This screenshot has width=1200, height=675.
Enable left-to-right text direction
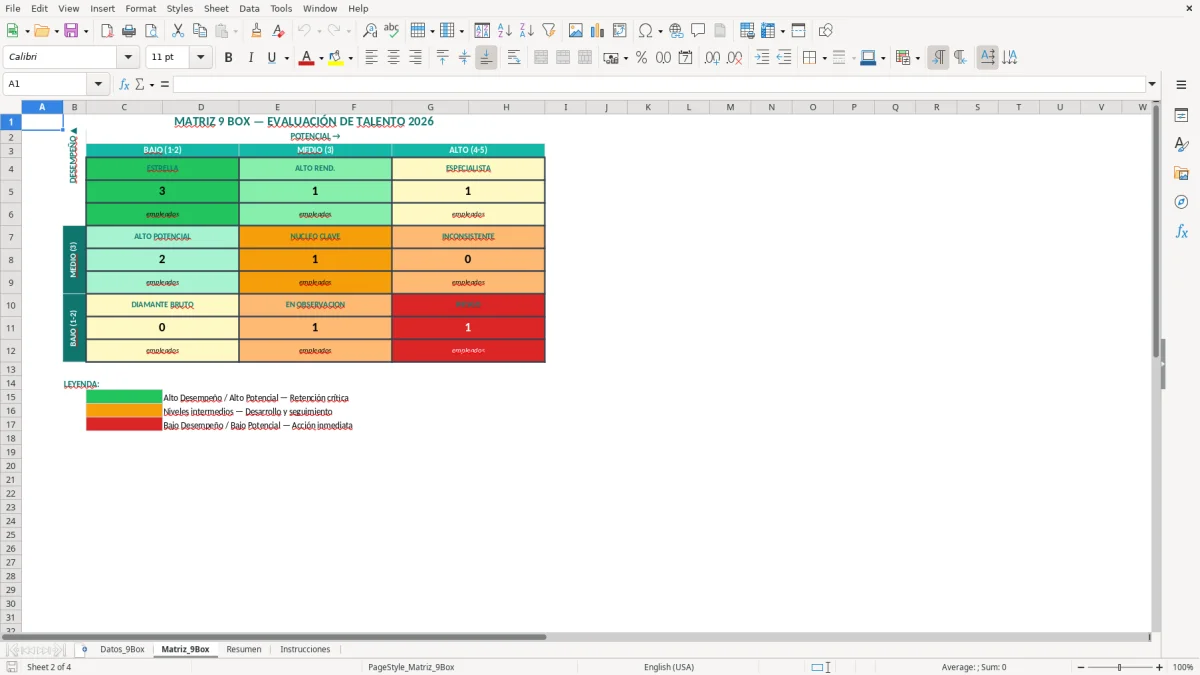tap(938, 58)
